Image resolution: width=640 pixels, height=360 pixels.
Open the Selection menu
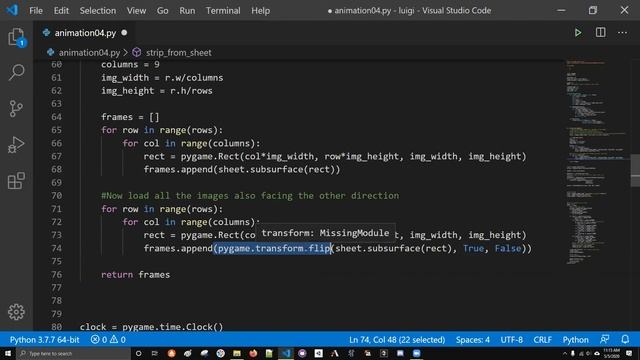[x=98, y=11]
